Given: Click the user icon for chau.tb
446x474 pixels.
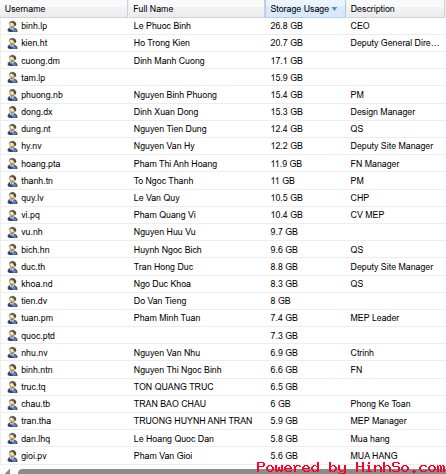Looking at the screenshot, I should coord(12,404).
